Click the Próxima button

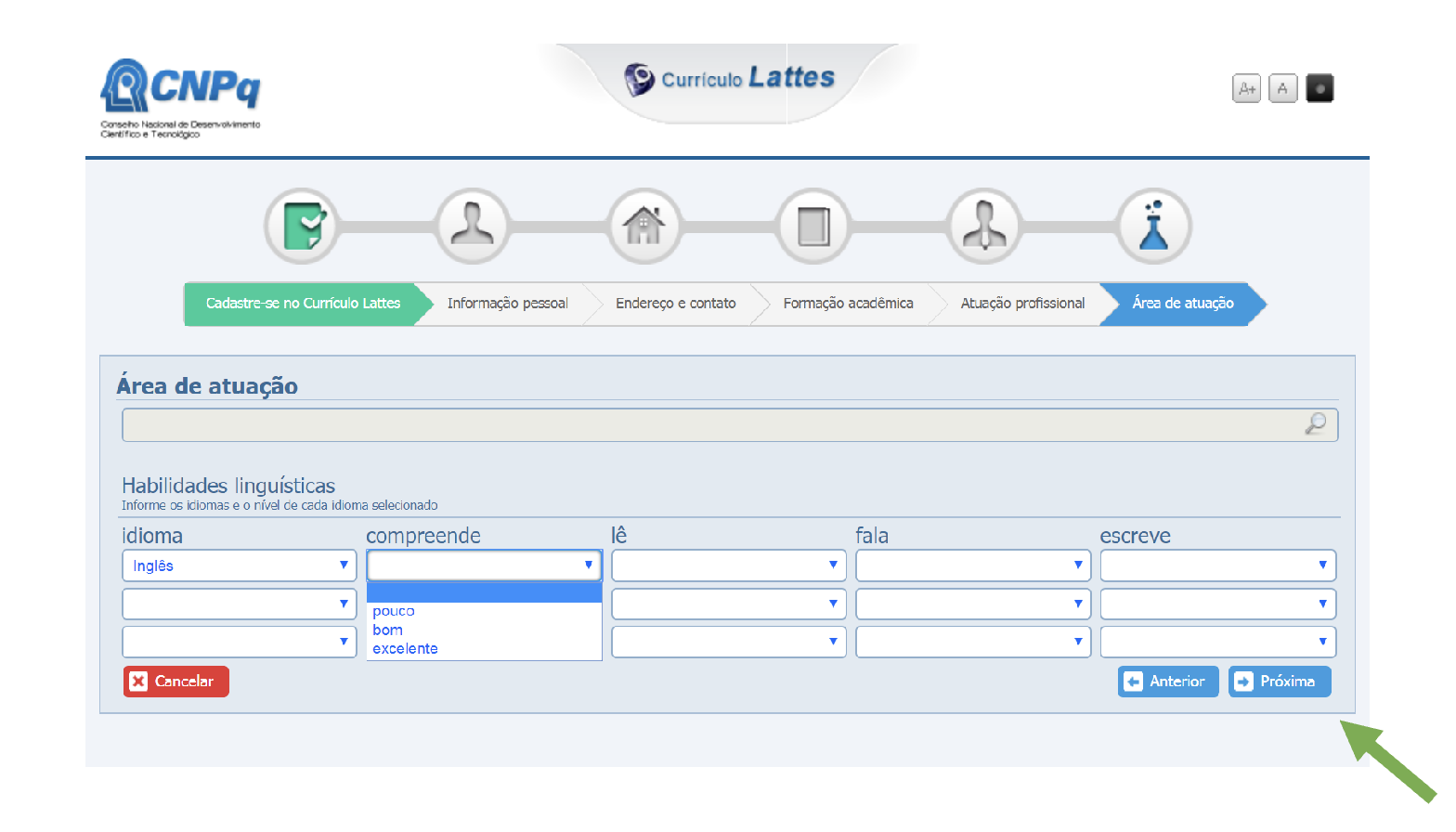pyautogui.click(x=1279, y=682)
